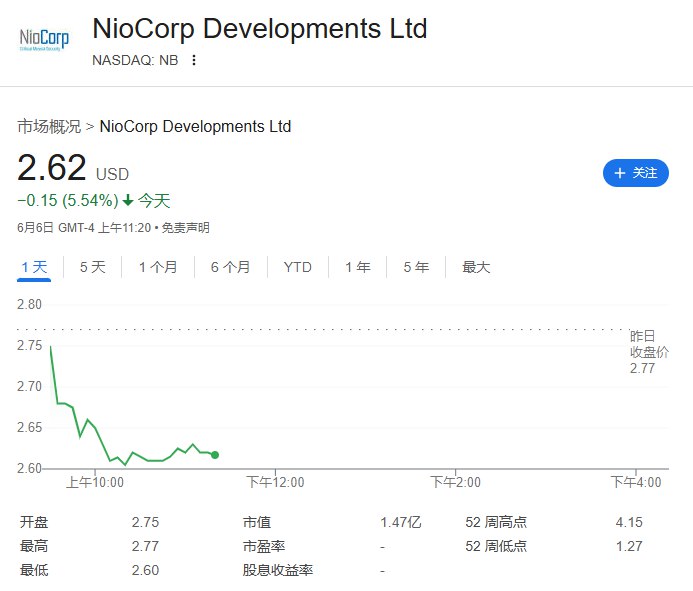Image resolution: width=693 pixels, height=591 pixels.
Task: Click the 市值 value 1.47亿
Action: [x=401, y=522]
